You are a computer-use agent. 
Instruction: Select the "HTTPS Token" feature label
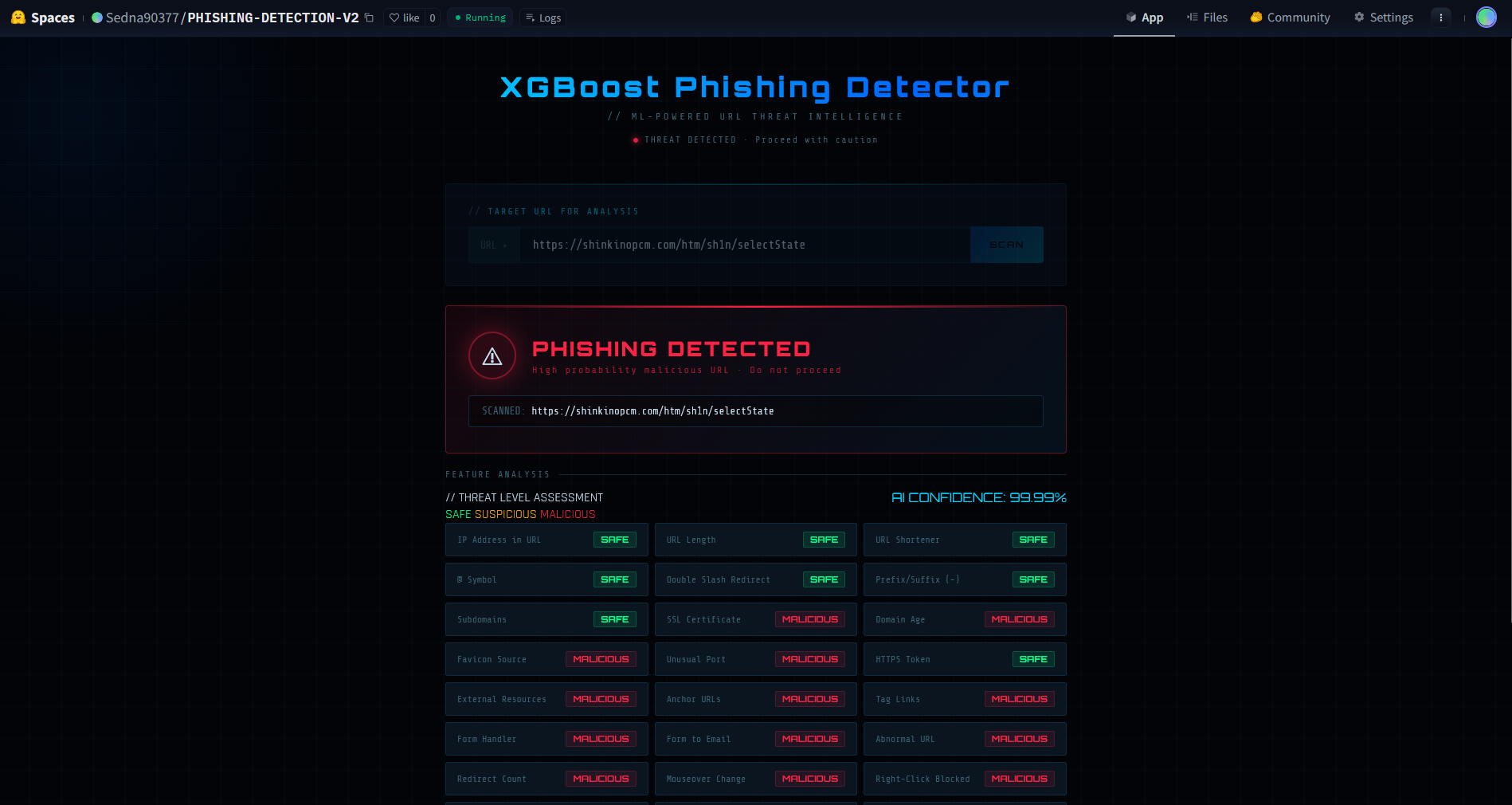[903, 659]
